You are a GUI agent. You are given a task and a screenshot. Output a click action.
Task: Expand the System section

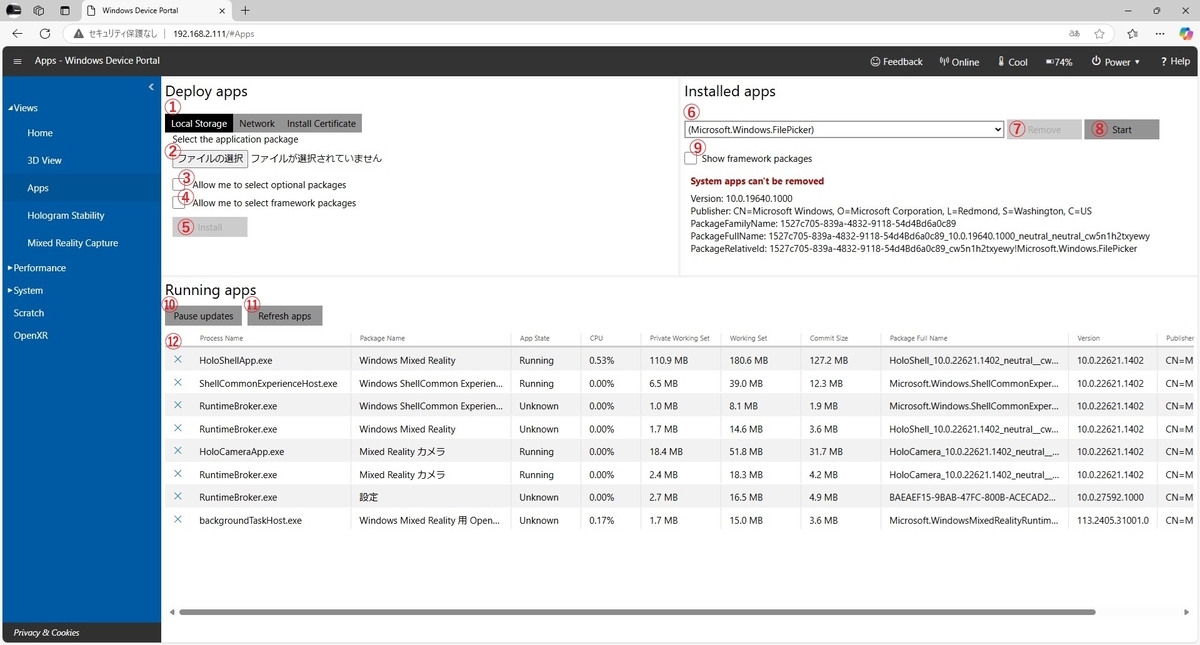[26, 290]
